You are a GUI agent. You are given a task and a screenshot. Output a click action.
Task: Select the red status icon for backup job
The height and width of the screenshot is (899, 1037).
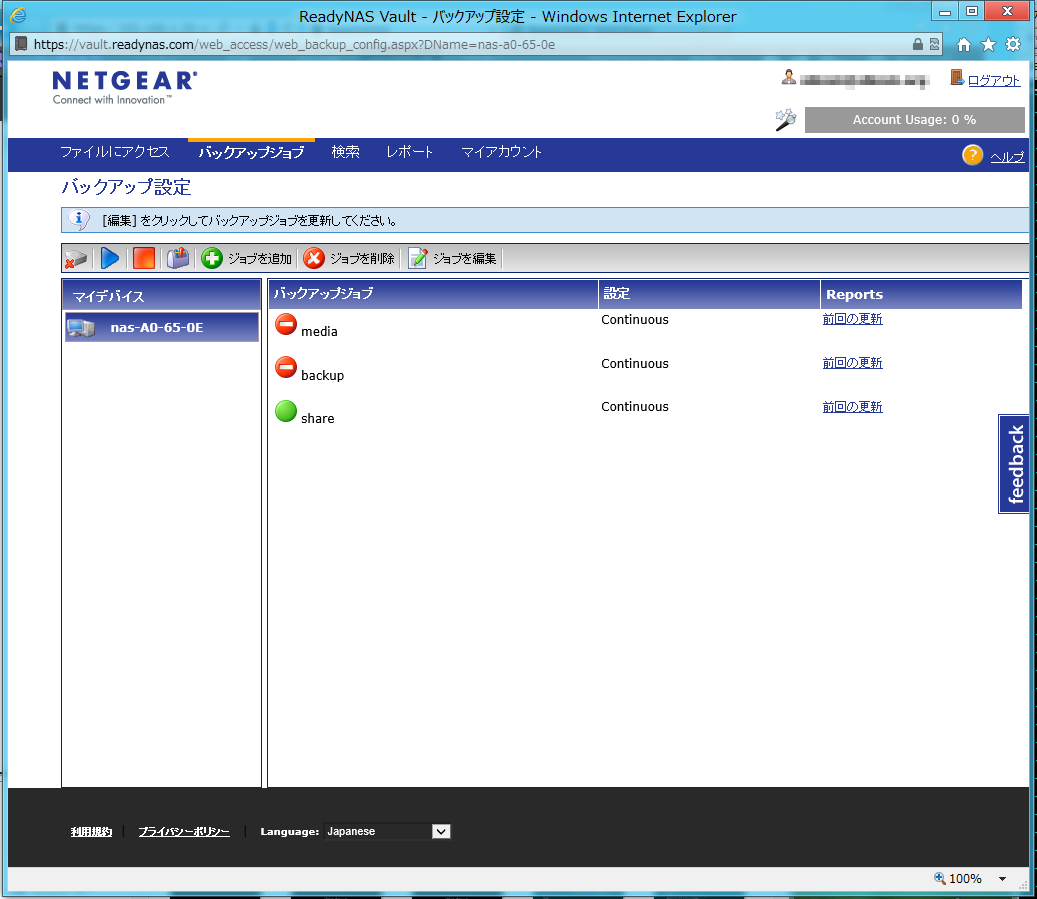pyautogui.click(x=286, y=368)
